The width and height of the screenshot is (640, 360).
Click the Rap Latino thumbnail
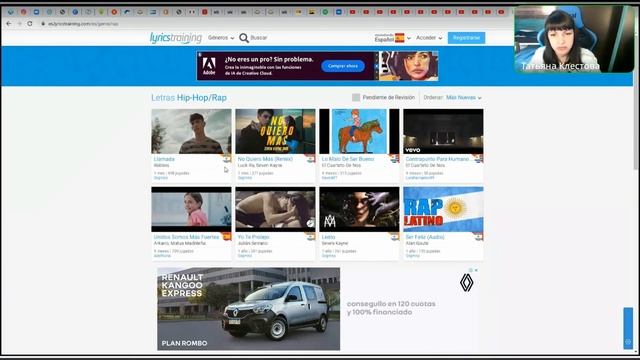click(x=443, y=209)
